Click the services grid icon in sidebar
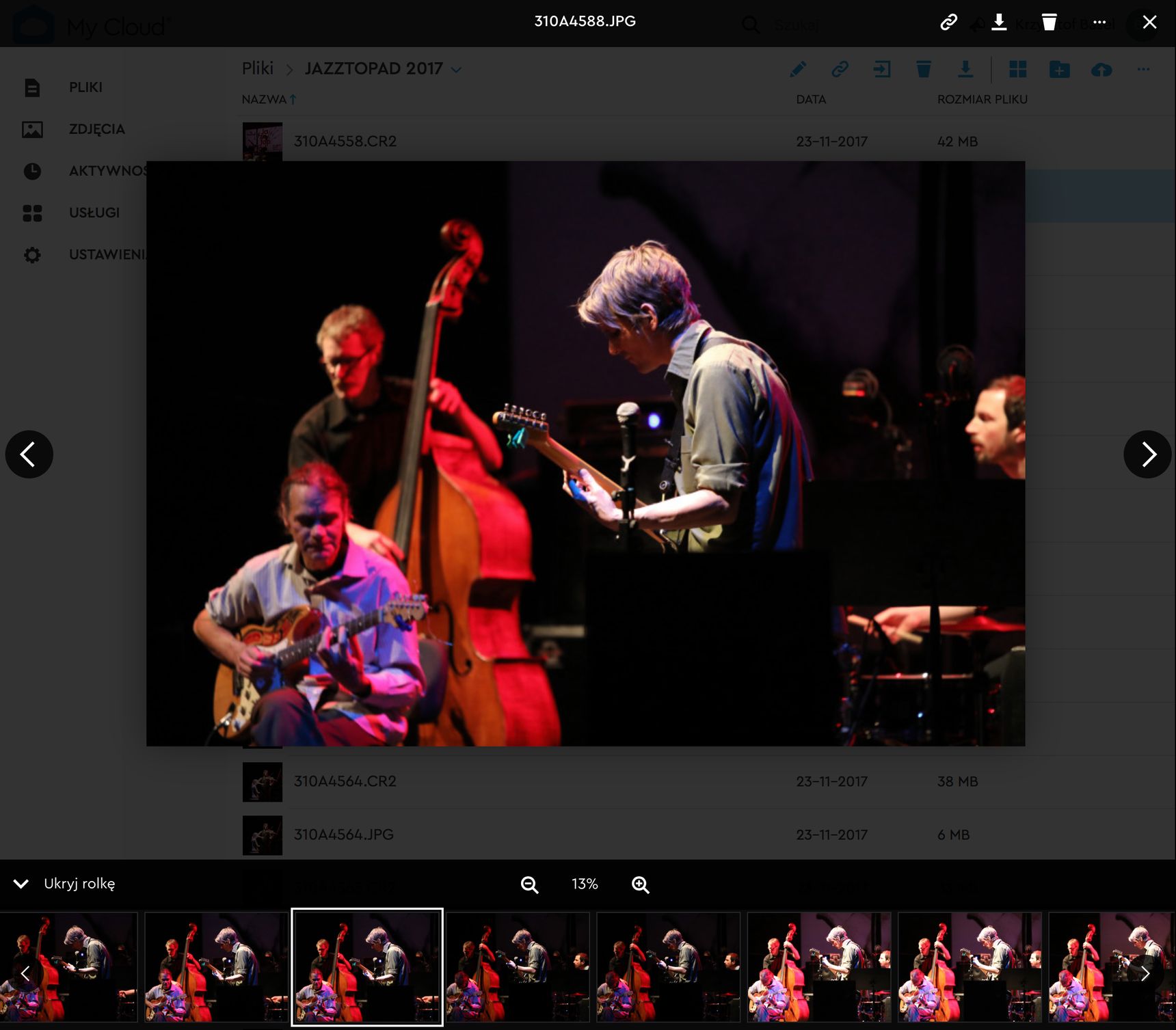The image size is (1176, 1030). [32, 213]
